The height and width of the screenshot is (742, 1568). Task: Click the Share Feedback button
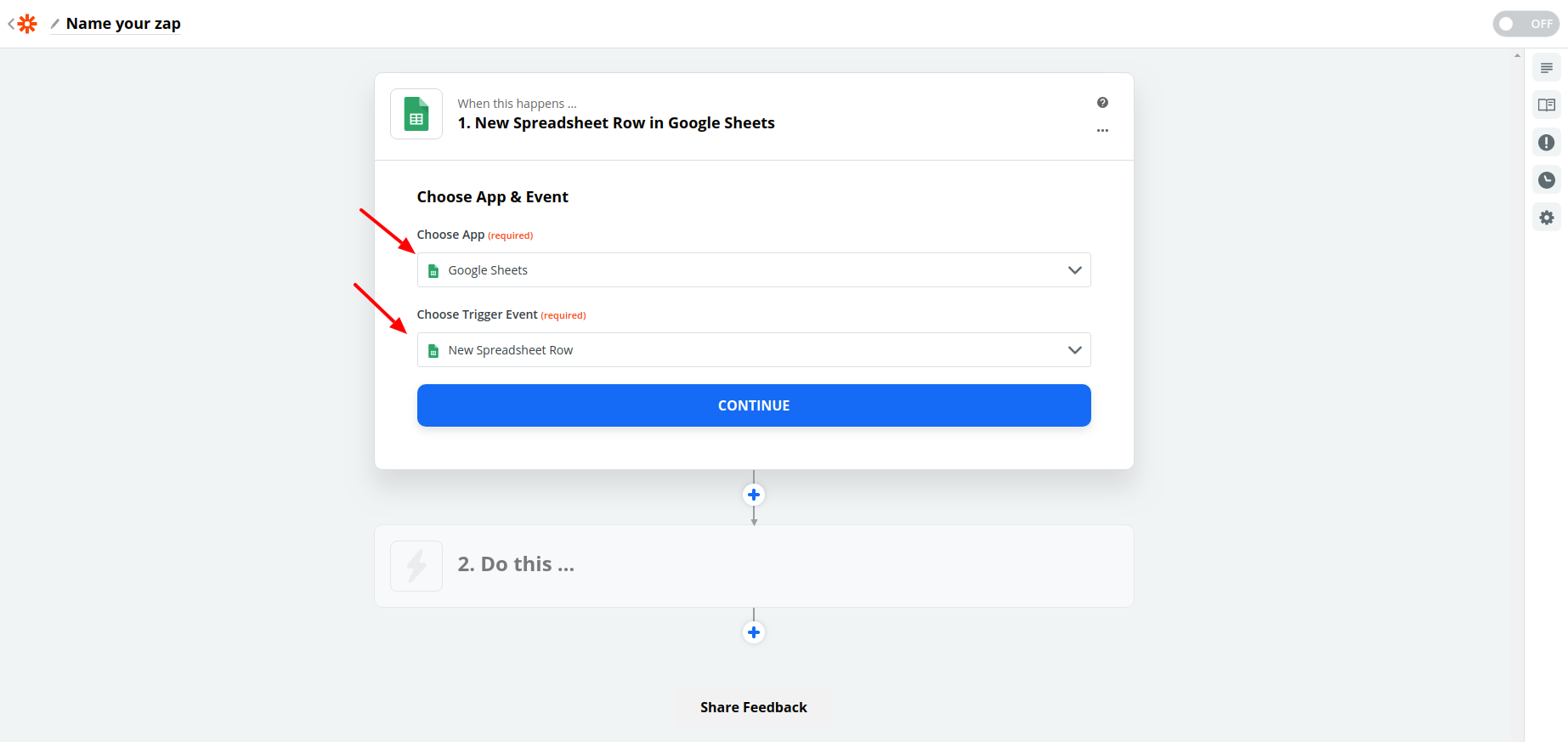(754, 707)
